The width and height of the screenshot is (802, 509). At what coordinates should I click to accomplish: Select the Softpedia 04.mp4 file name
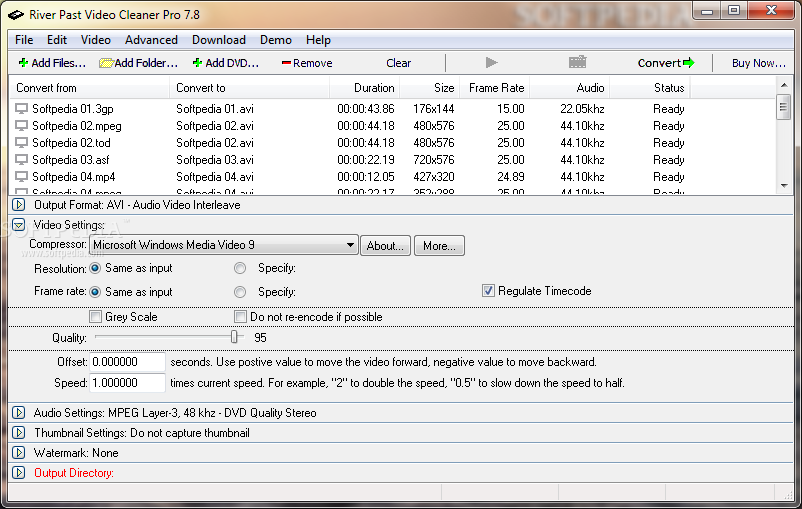74,176
